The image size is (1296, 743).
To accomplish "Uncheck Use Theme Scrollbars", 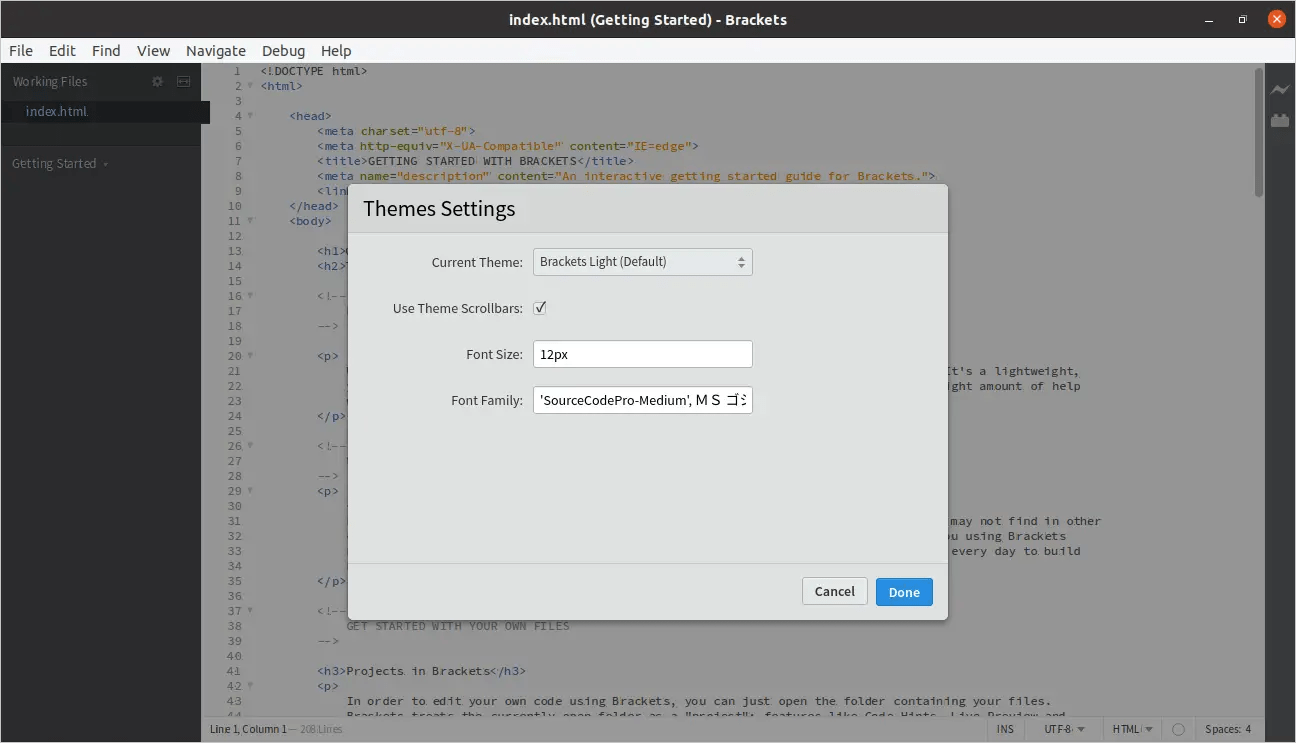I will (x=539, y=307).
